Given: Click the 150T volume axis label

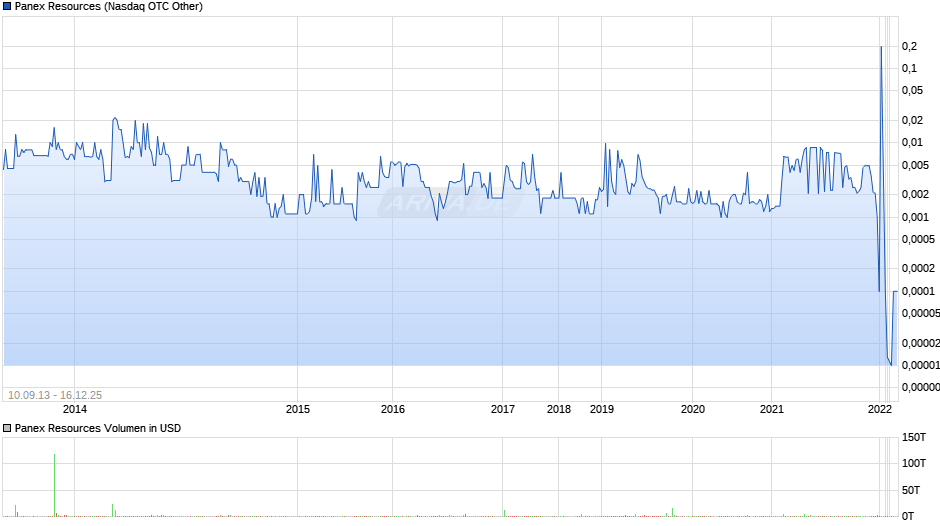Looking at the screenshot, I should [x=914, y=437].
